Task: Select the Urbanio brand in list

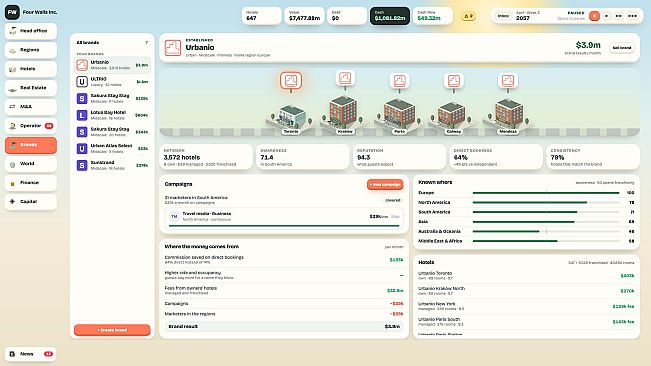Action: tap(112, 65)
